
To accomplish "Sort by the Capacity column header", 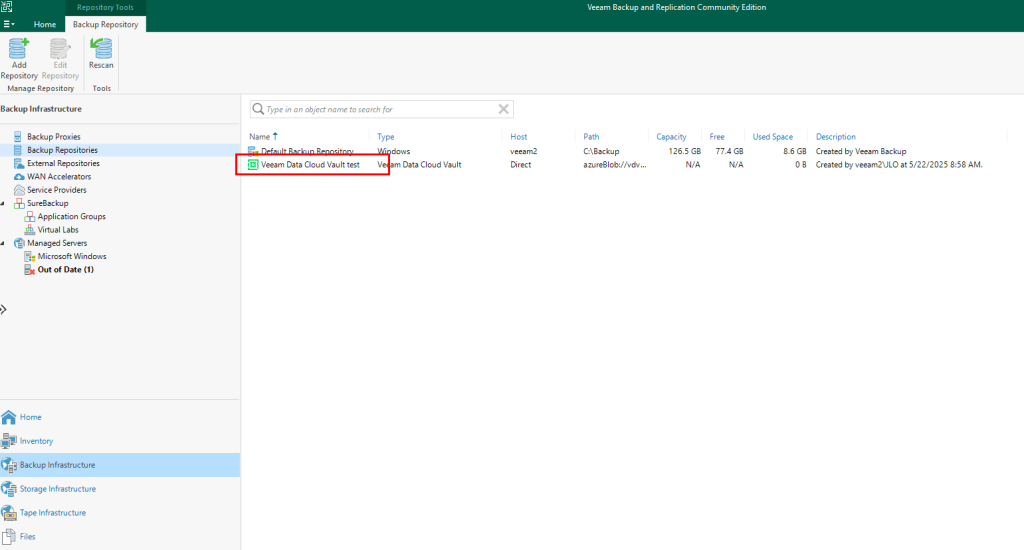I will [x=671, y=137].
